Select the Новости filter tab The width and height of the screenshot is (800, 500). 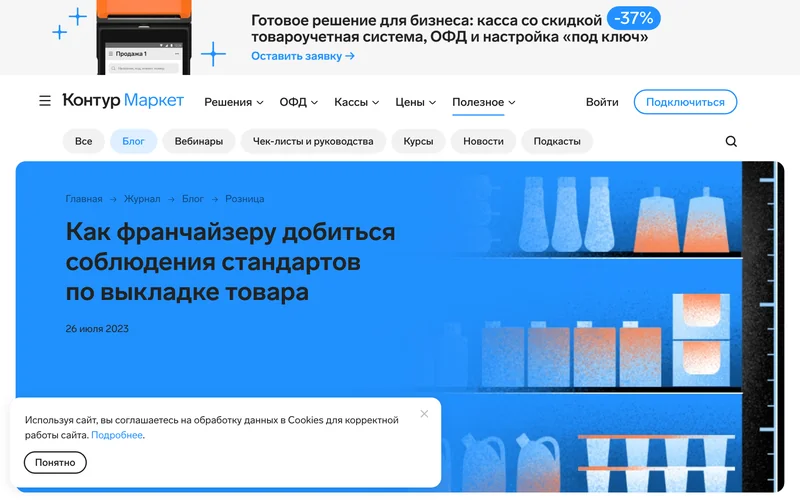coord(483,141)
